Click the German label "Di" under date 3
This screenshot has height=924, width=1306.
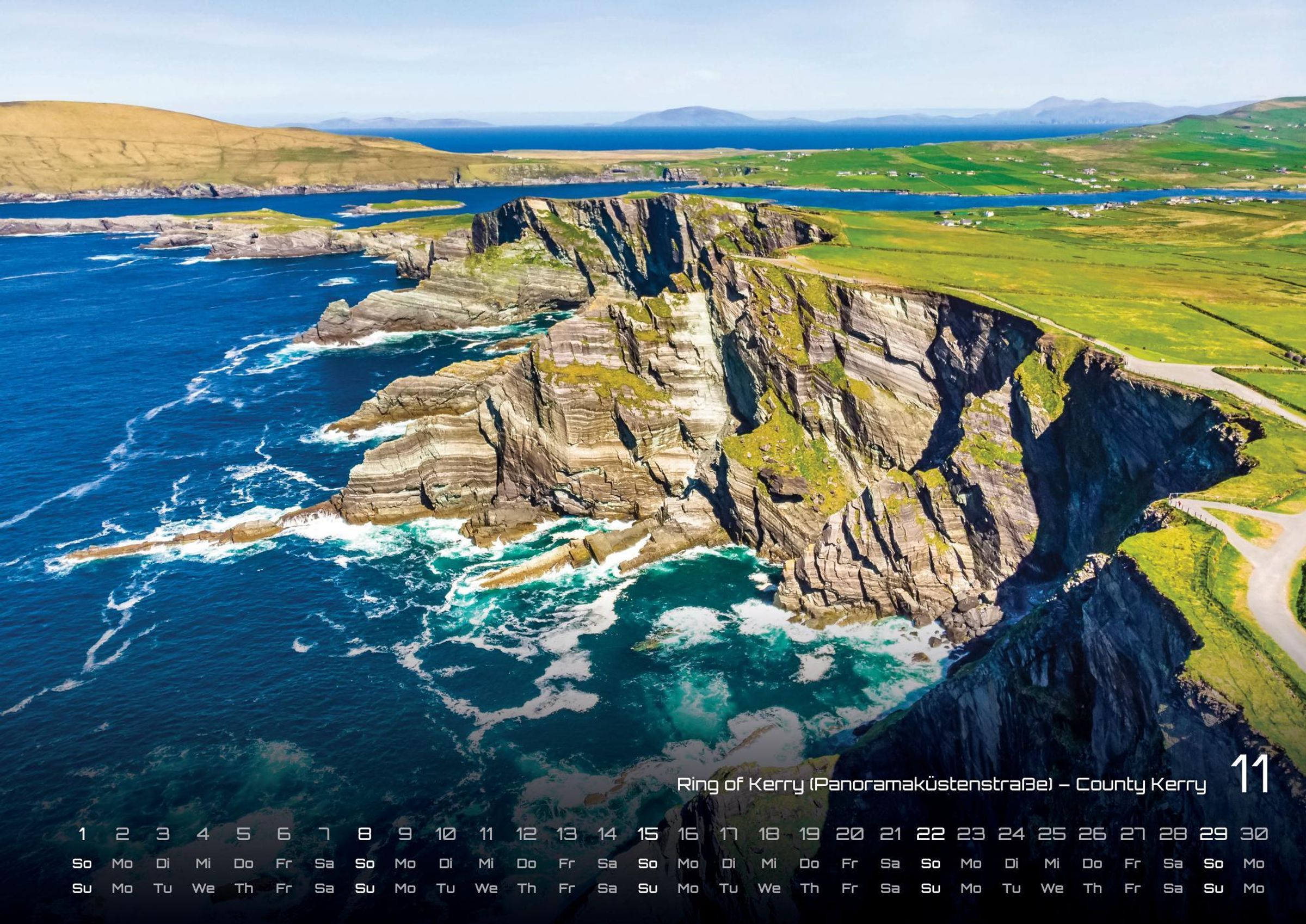coord(163,864)
